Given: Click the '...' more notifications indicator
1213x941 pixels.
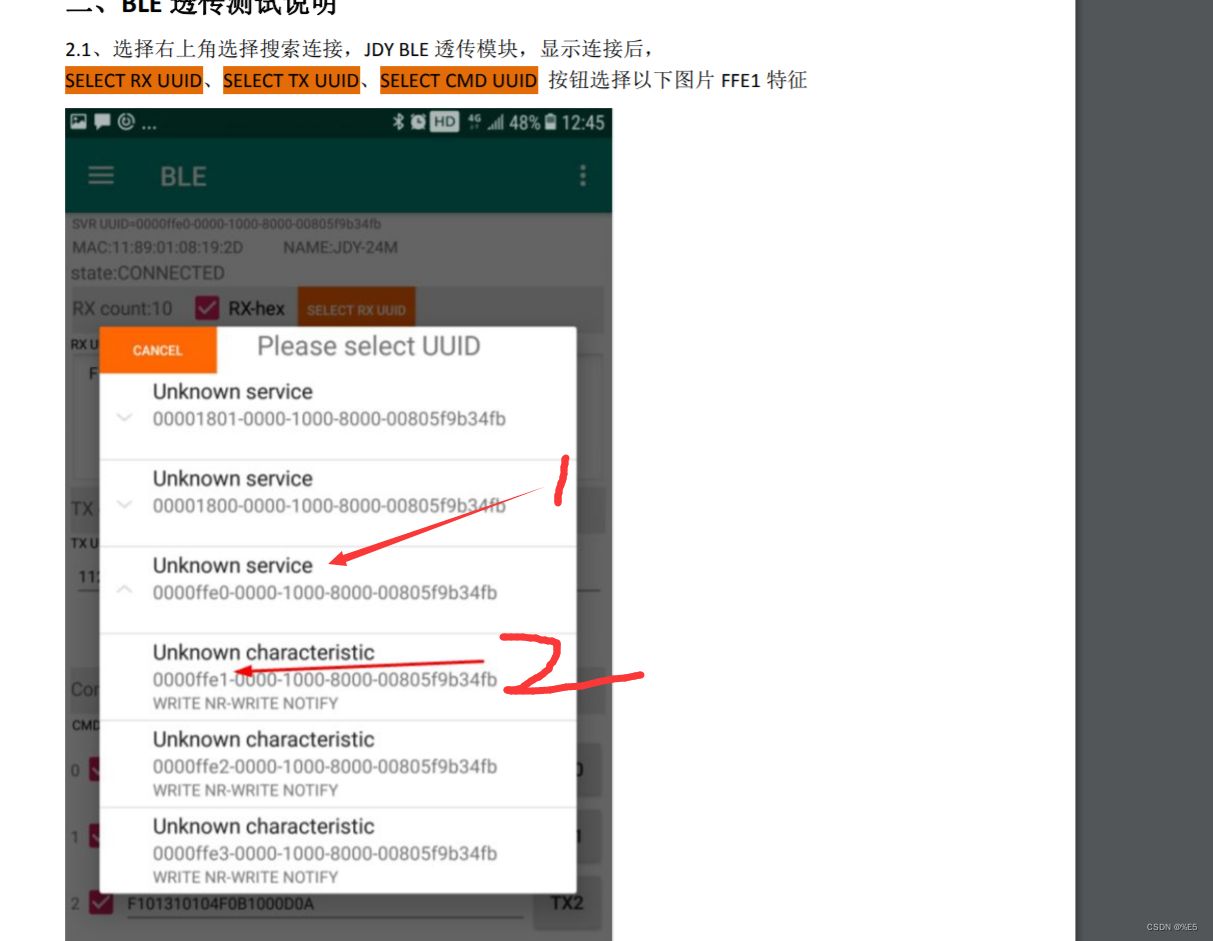Looking at the screenshot, I should 149,124.
